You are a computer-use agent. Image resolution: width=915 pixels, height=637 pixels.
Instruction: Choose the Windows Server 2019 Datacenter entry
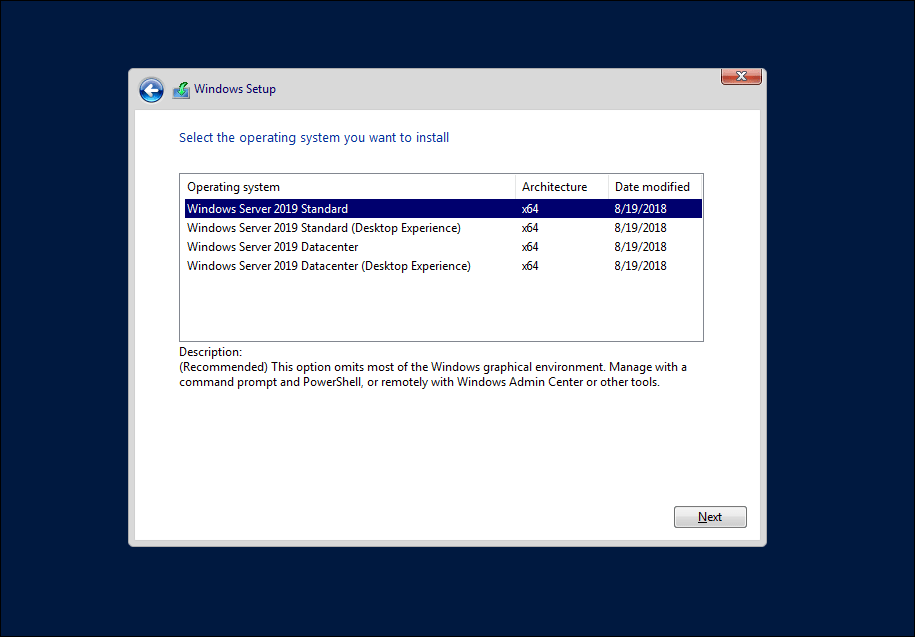(272, 247)
